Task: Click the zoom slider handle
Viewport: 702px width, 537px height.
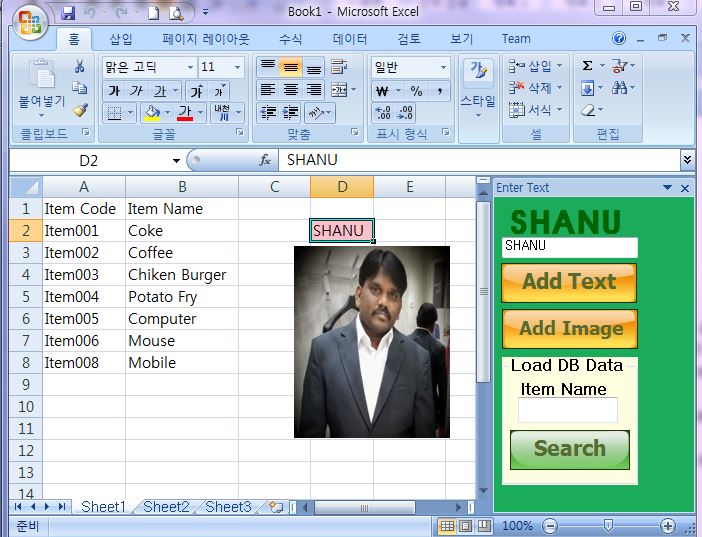Action: 608,525
